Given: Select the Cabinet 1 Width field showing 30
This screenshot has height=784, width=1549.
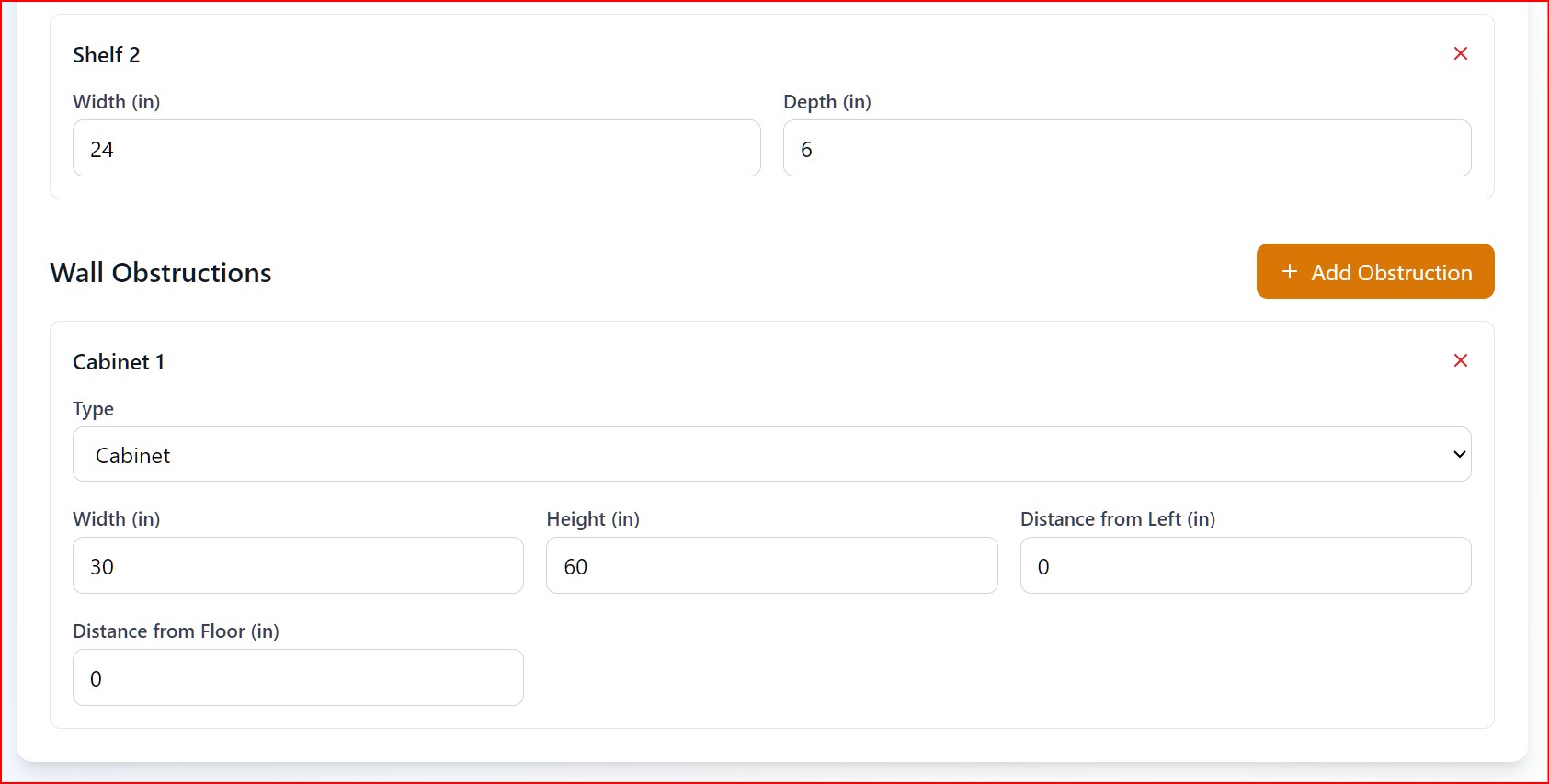Looking at the screenshot, I should point(298,565).
